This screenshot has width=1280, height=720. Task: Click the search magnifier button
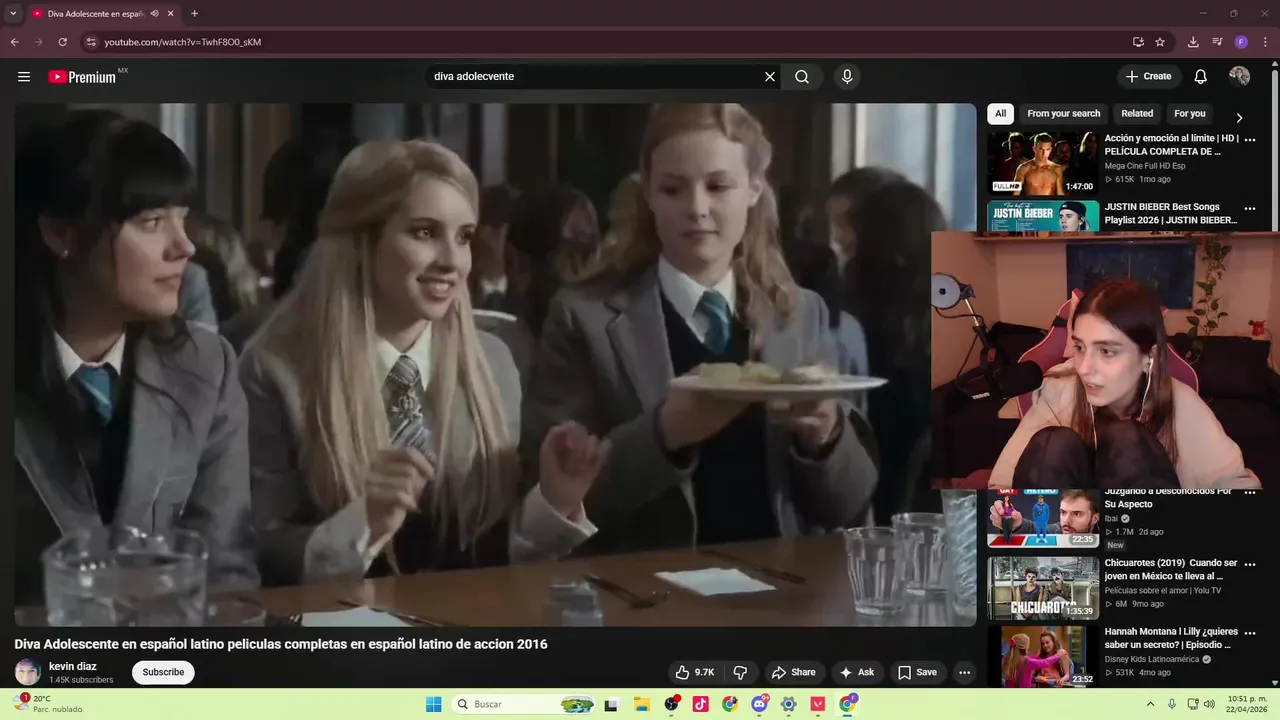point(802,77)
